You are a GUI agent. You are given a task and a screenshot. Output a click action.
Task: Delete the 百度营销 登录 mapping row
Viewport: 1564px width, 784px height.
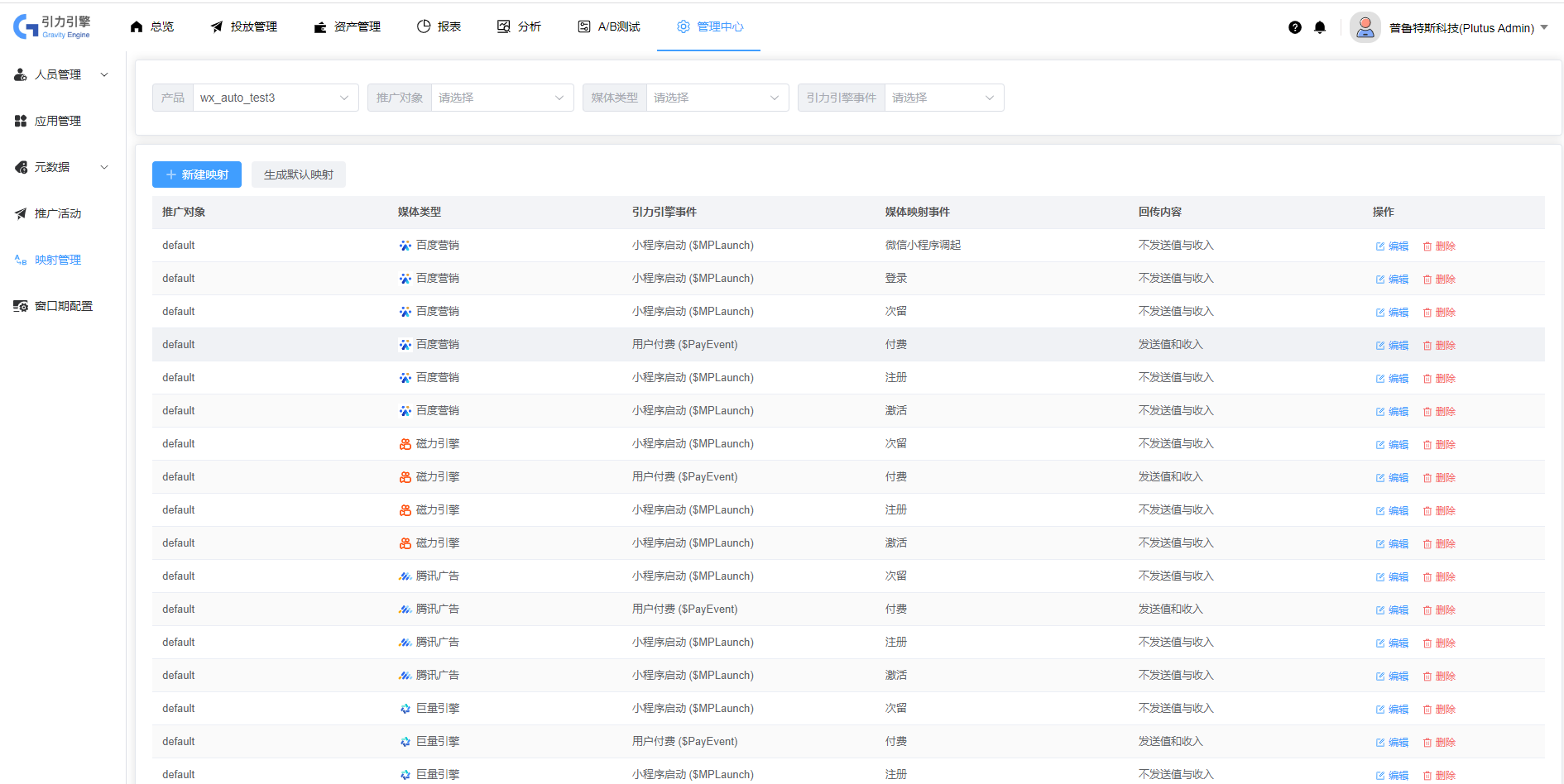click(x=1439, y=280)
